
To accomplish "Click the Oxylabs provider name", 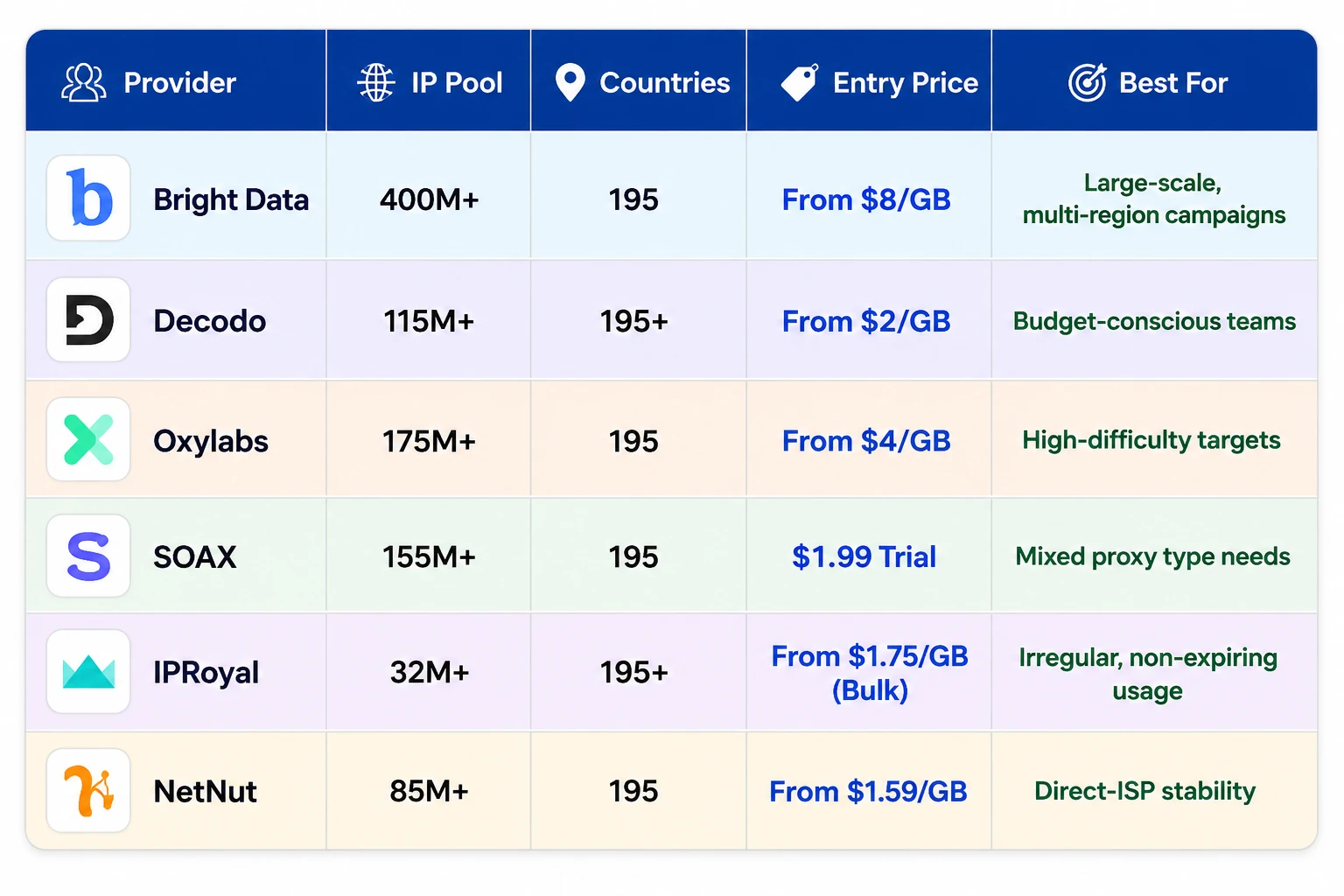I will click(x=211, y=442).
